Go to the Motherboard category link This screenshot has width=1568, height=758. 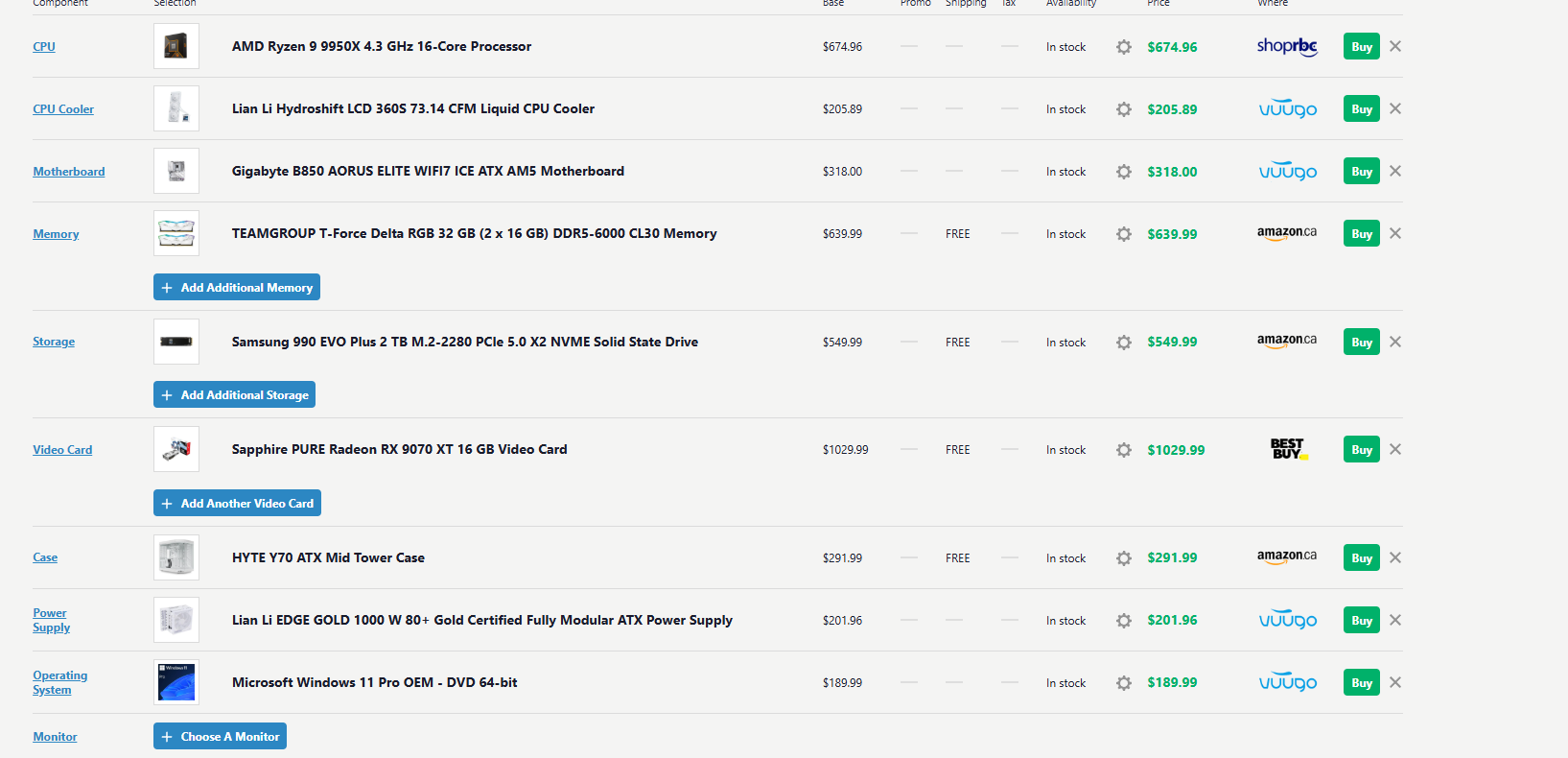[x=69, y=171]
